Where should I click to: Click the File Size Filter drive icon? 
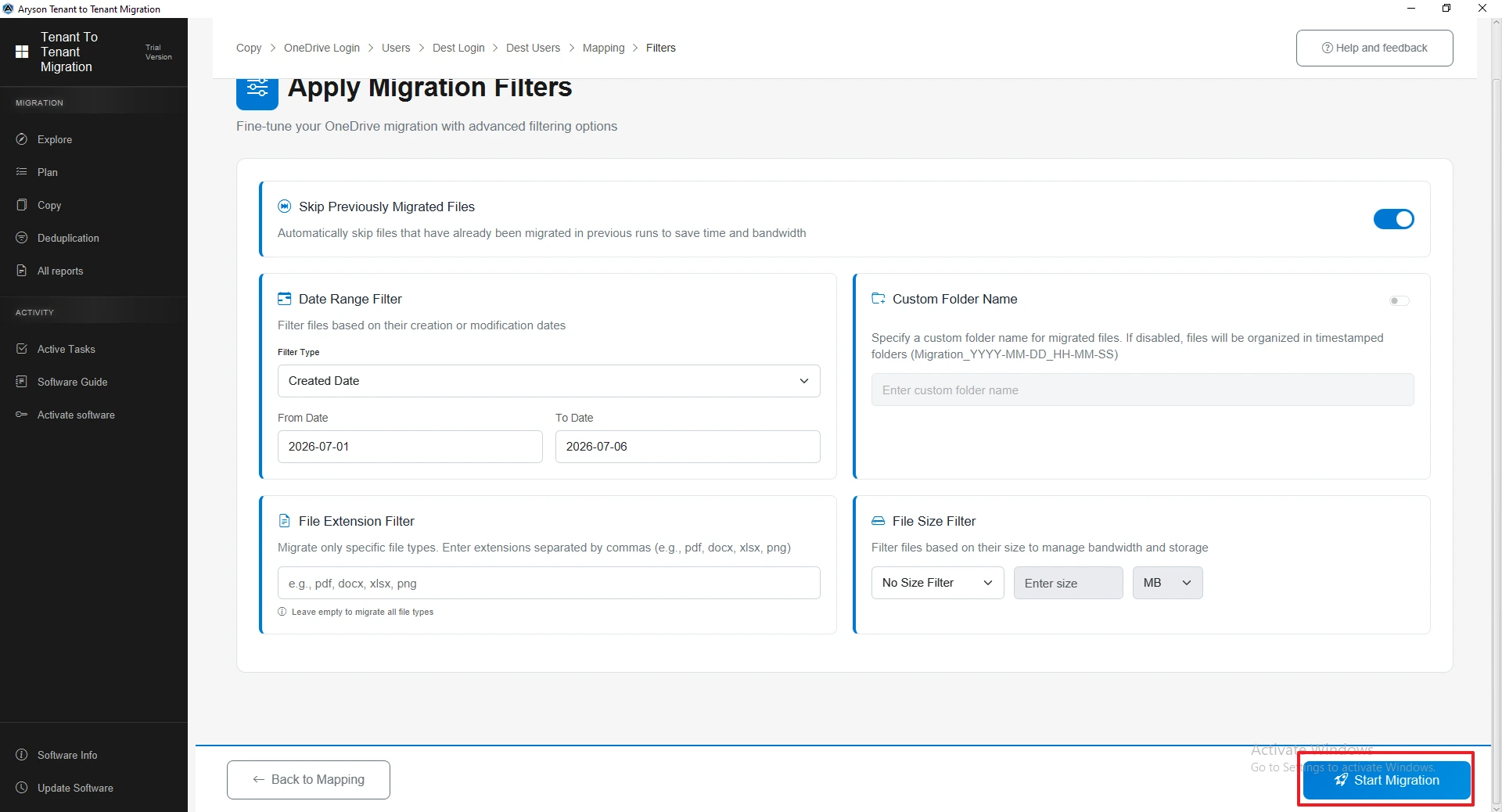coord(879,521)
